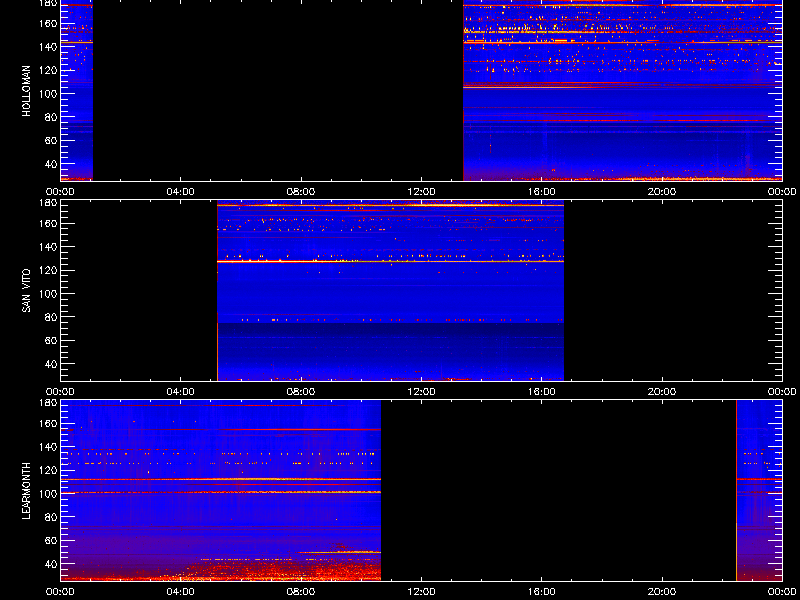The image size is (800, 600).
Task: Select the 80 frequency label on San Vito axis
Action: [x=51, y=317]
